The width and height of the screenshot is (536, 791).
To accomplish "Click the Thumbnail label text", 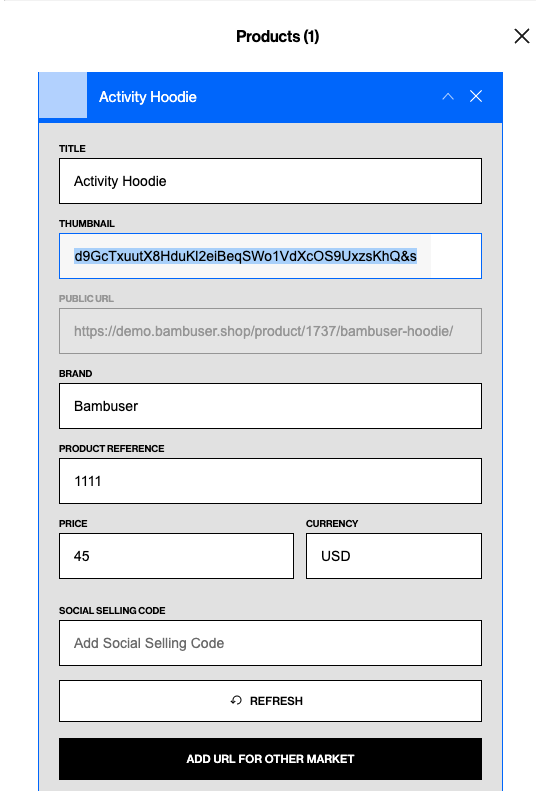I will point(87,223).
